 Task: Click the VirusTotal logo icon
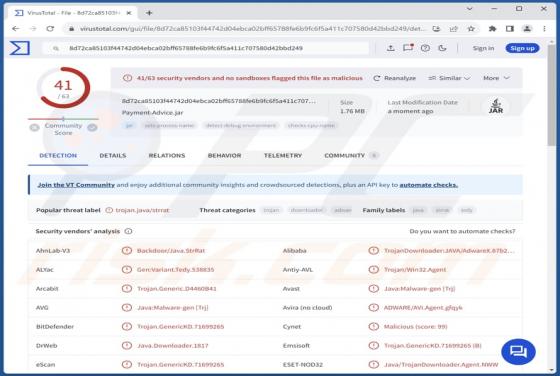[x=20, y=48]
